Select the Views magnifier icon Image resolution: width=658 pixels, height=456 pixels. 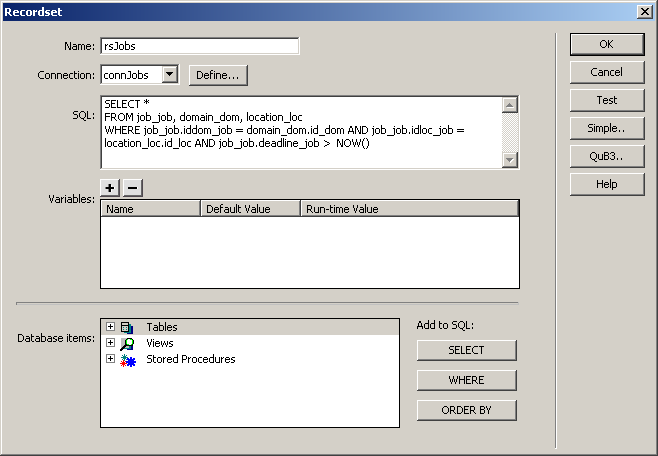tap(127, 343)
